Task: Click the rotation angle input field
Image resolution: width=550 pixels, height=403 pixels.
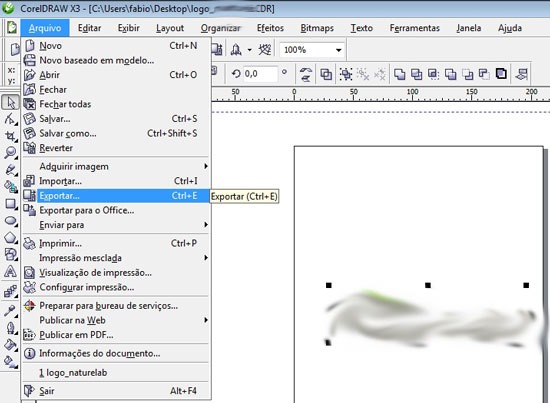Action: pos(261,74)
